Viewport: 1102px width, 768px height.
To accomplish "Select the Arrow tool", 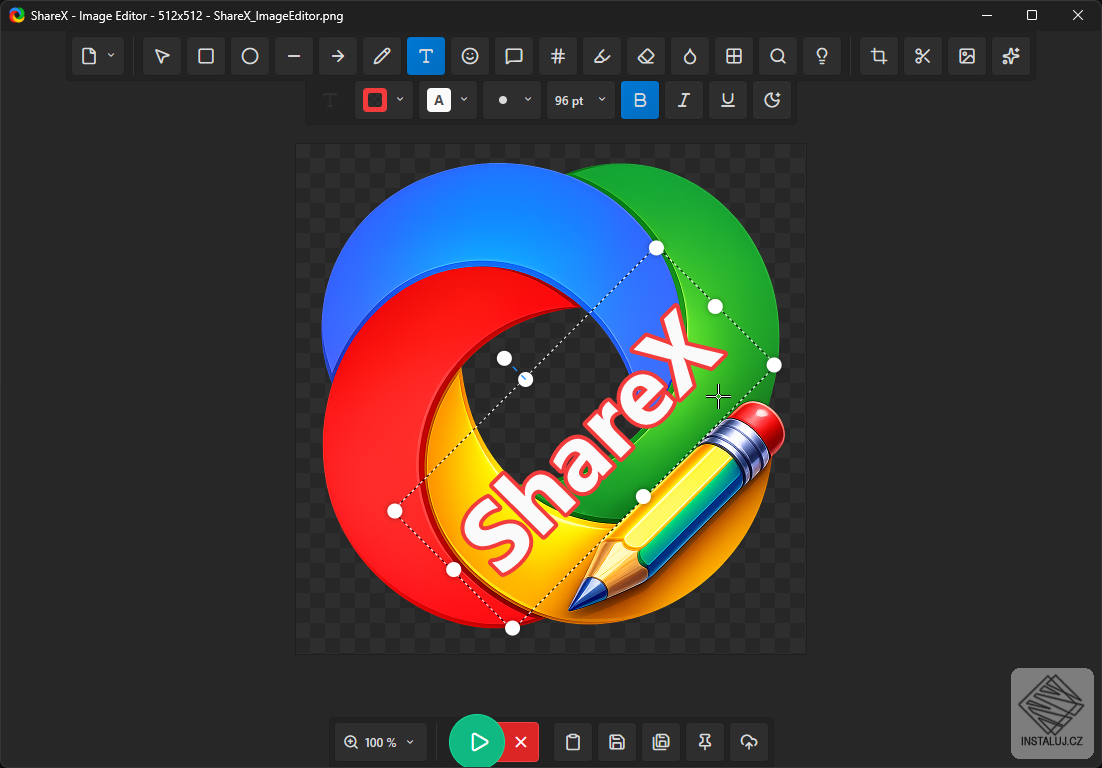I will 338,56.
